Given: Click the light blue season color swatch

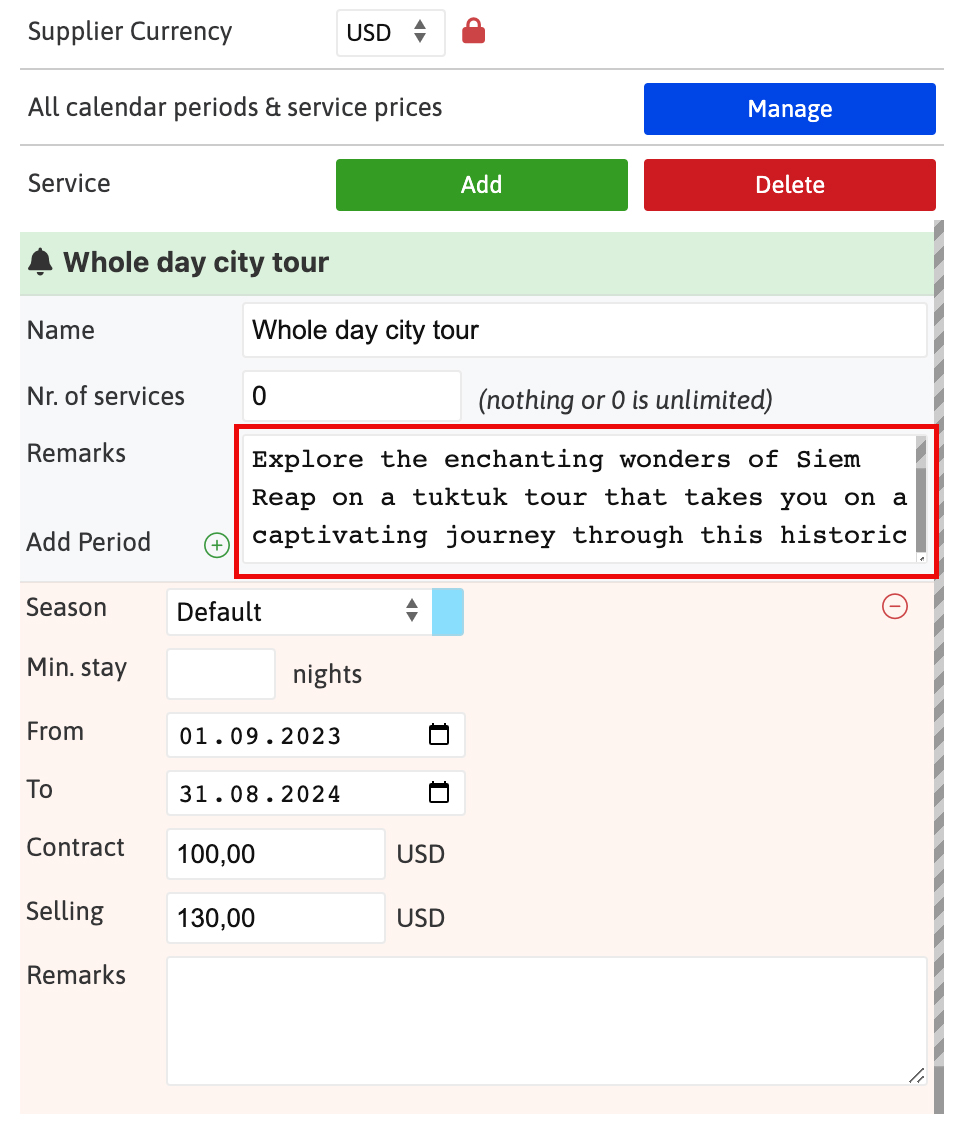Looking at the screenshot, I should pos(448,612).
